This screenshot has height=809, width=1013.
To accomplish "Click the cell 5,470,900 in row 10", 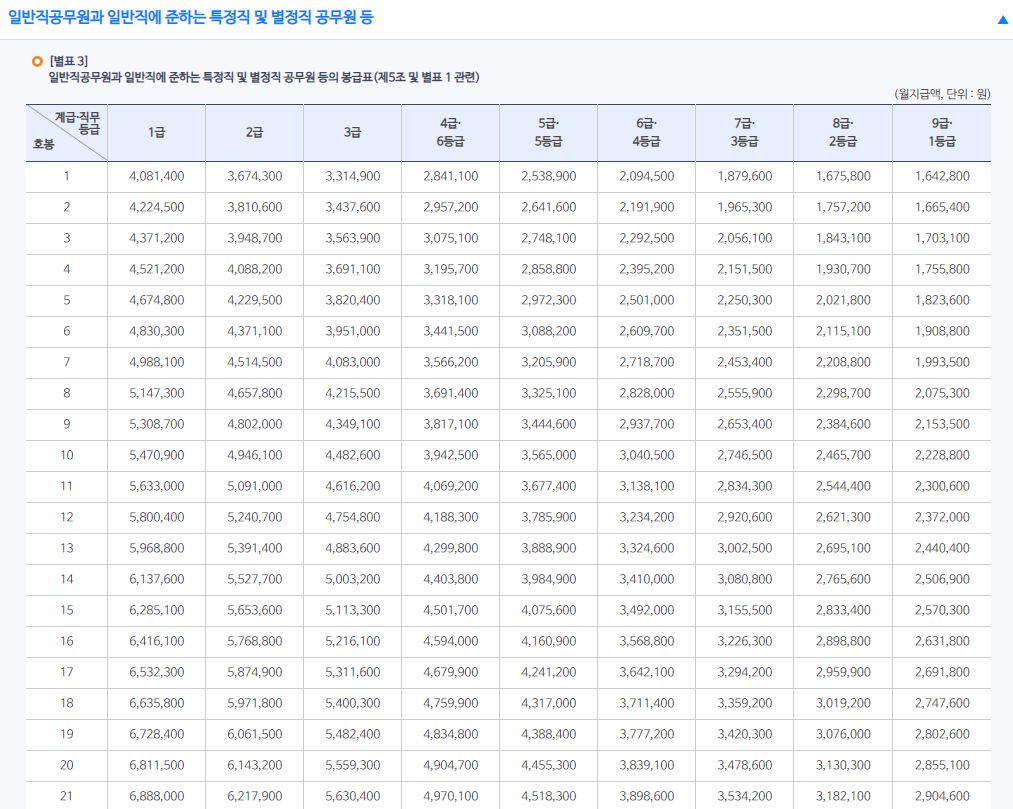I will (x=156, y=456).
